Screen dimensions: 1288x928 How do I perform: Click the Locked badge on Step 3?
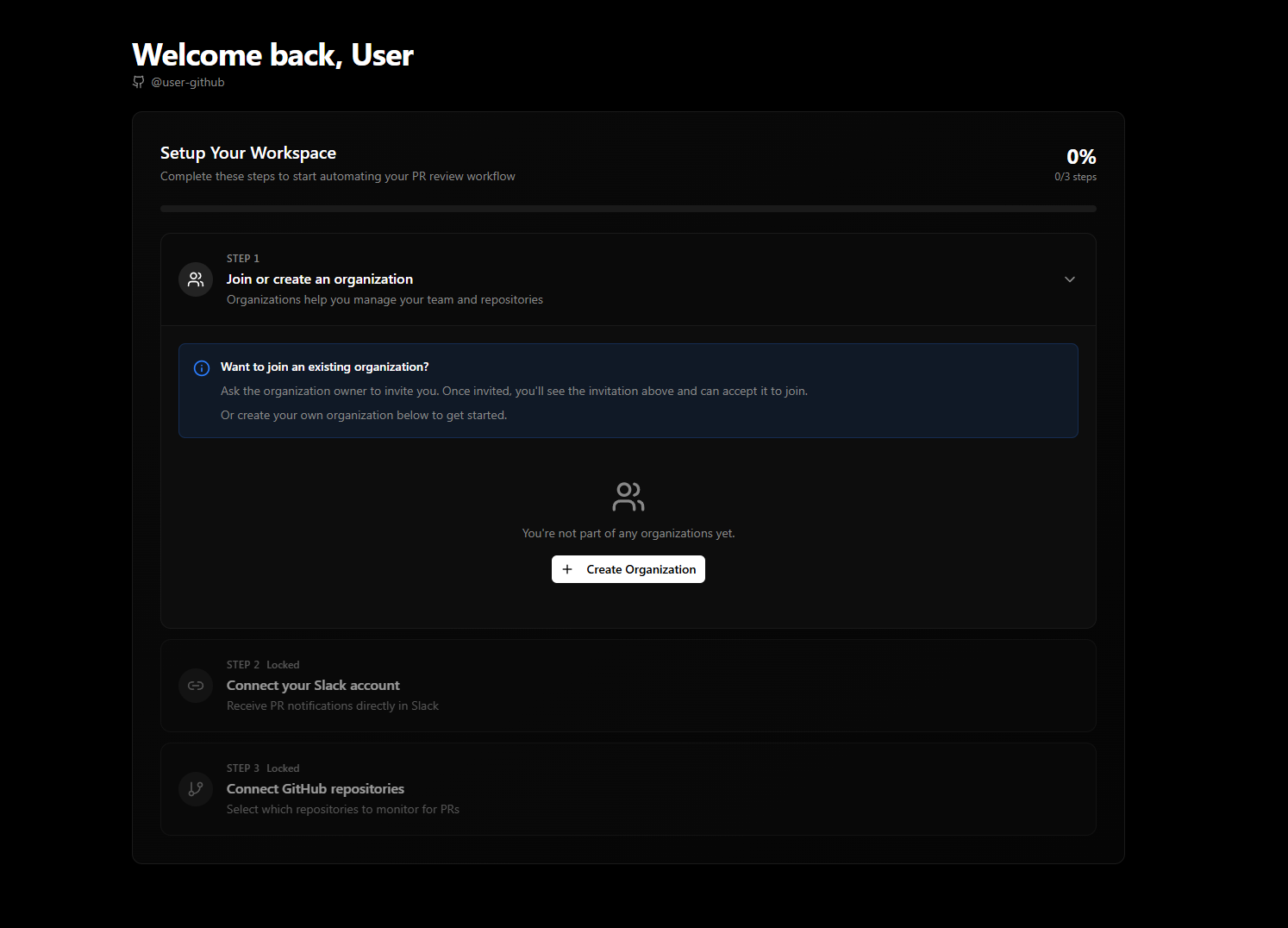[x=283, y=768]
